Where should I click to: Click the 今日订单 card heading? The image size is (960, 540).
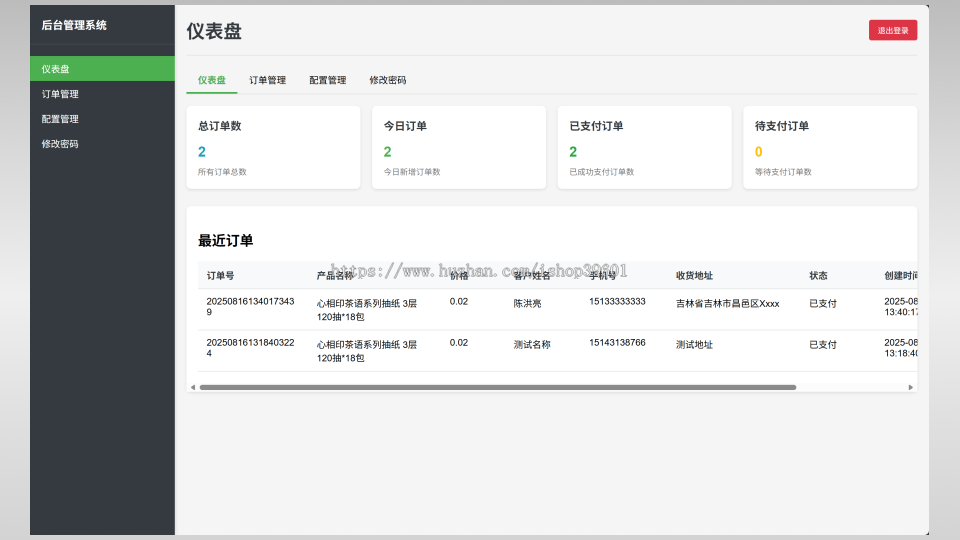405,126
